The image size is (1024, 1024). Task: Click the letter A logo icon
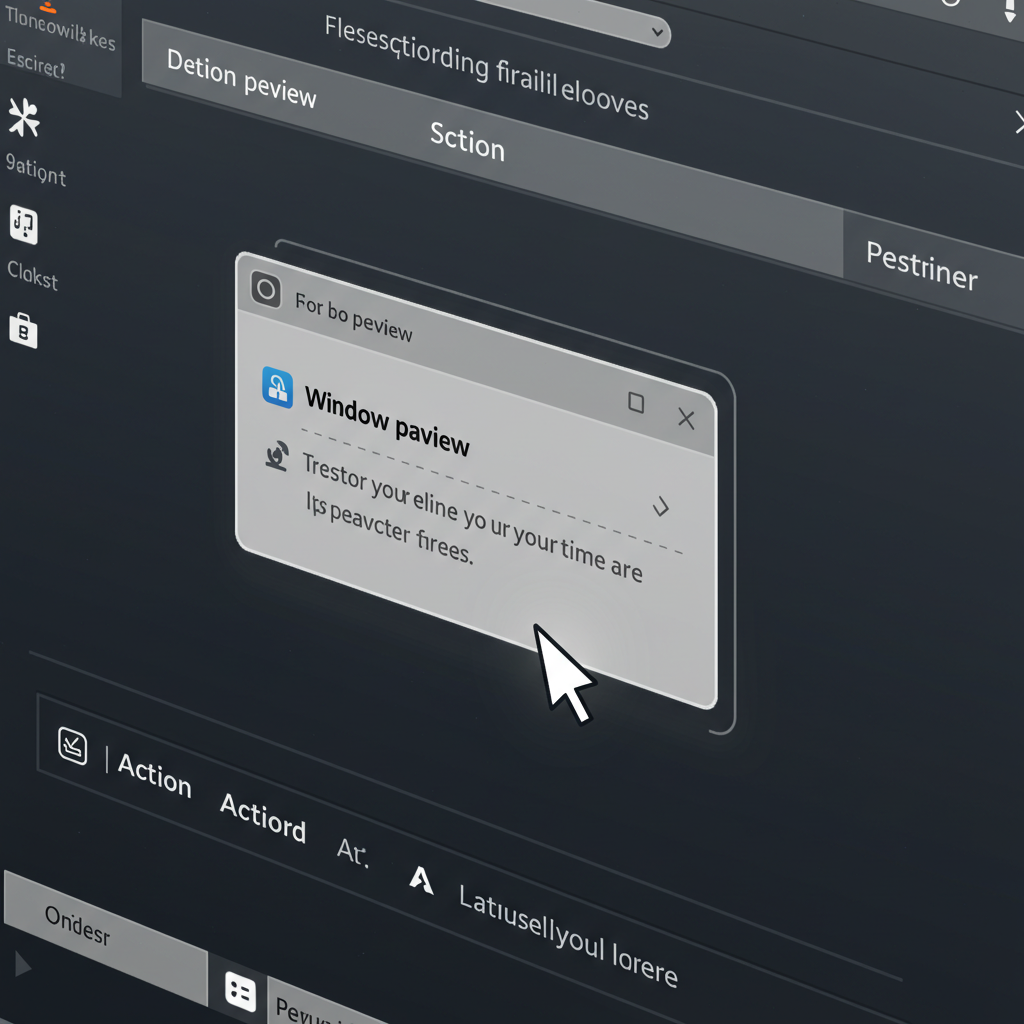tap(421, 880)
